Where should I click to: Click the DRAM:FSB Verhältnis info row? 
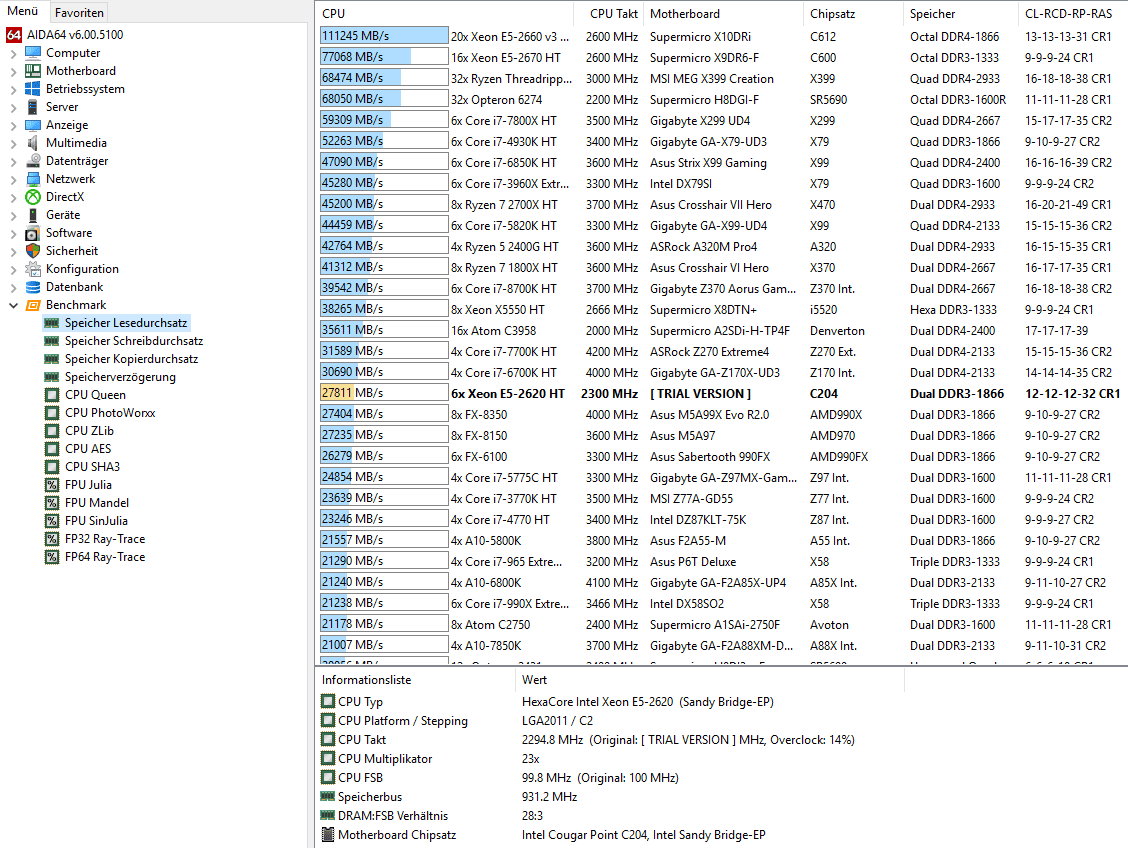tap(722, 815)
